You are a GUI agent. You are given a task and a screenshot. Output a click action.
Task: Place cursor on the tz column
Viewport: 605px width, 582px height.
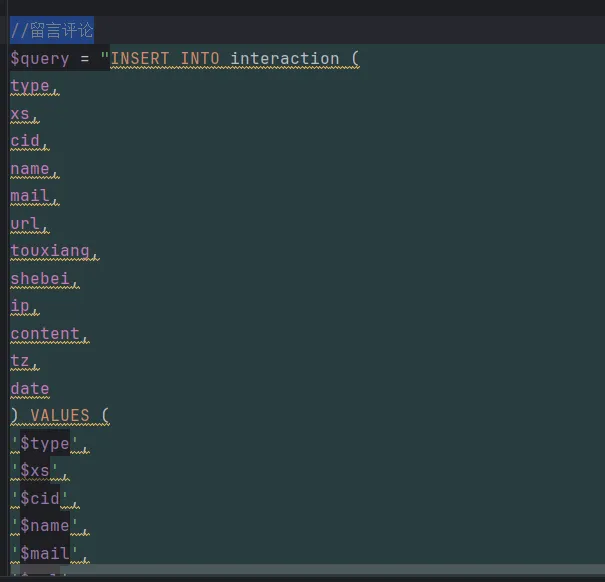click(x=21, y=361)
